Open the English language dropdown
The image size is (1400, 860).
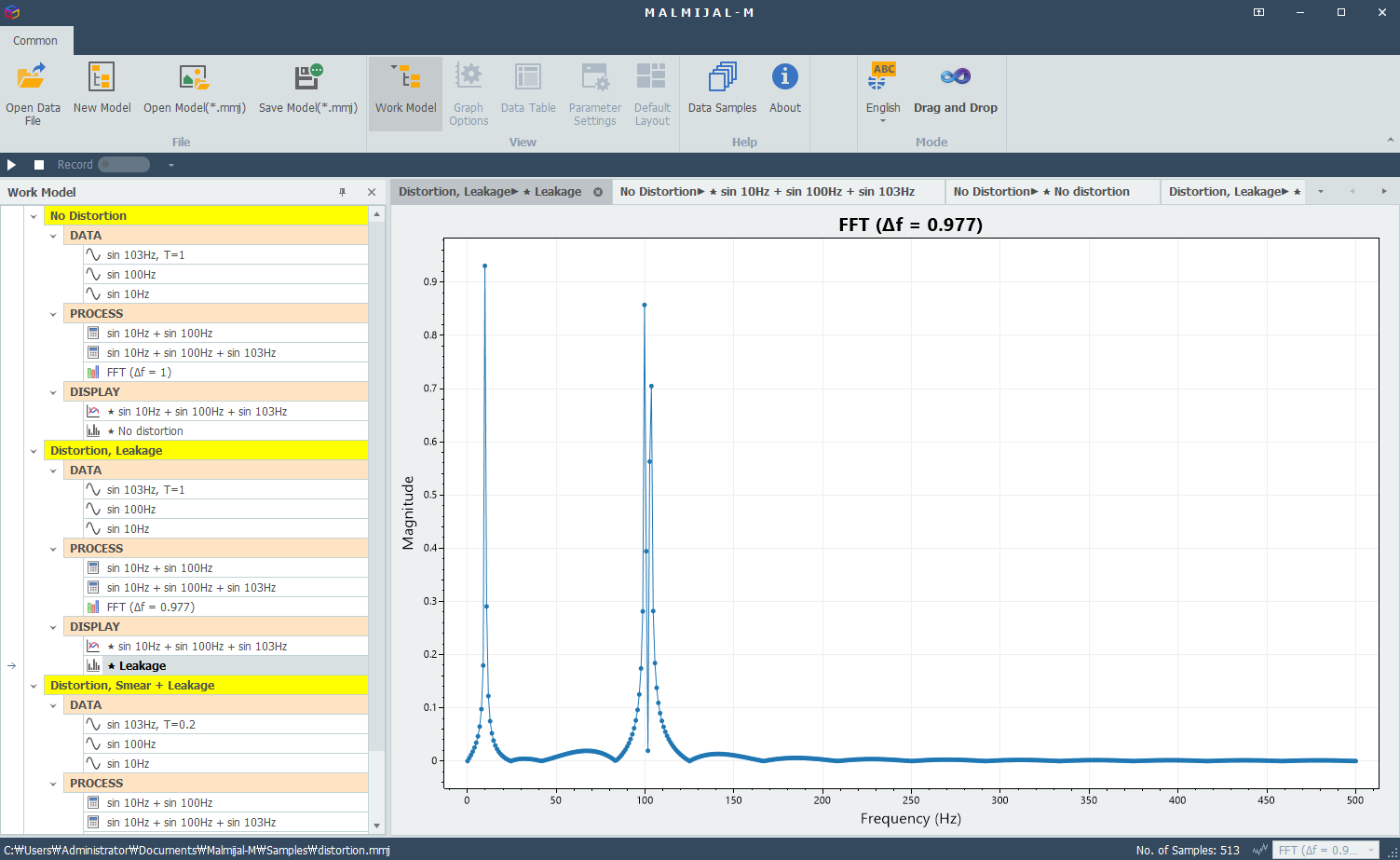coord(883,94)
